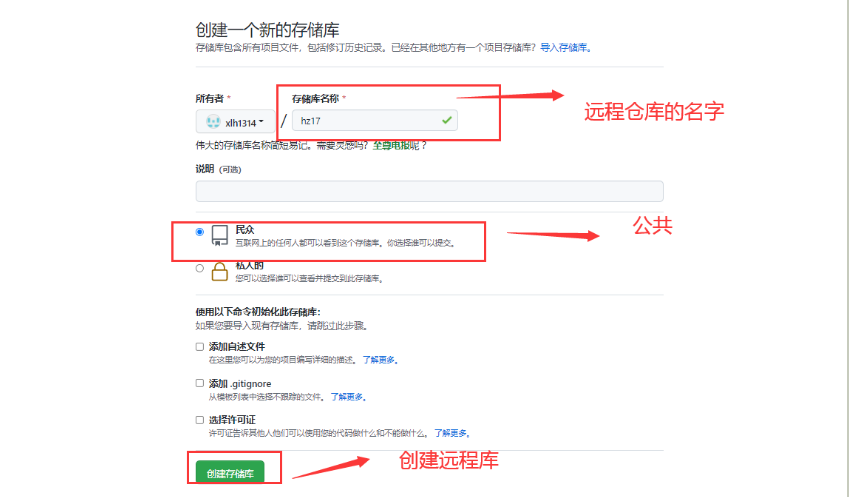
Task: Click the 添加自述文件 label text
Action: [x=237, y=346]
